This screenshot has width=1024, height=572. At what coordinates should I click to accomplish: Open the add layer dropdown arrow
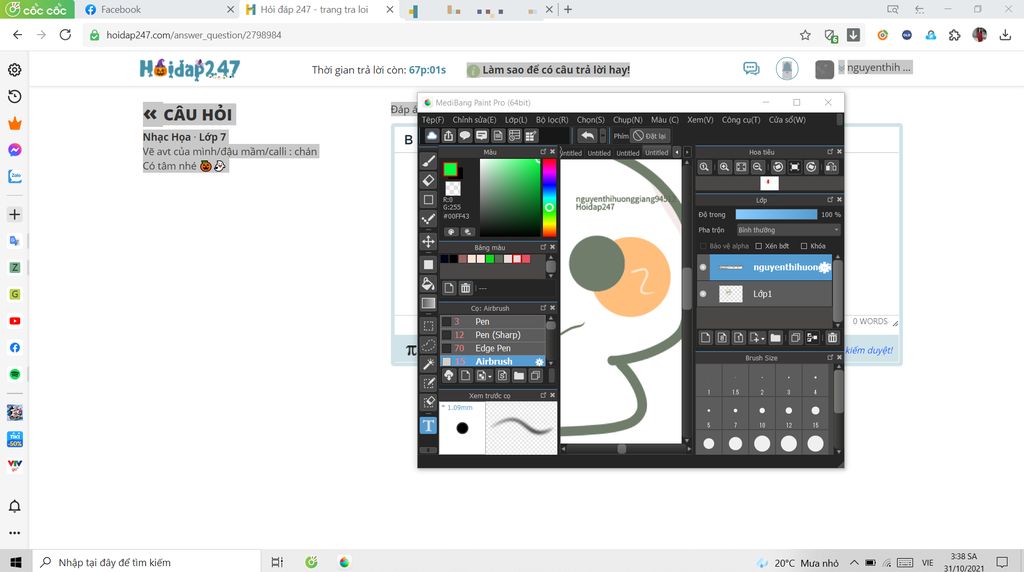coord(762,339)
